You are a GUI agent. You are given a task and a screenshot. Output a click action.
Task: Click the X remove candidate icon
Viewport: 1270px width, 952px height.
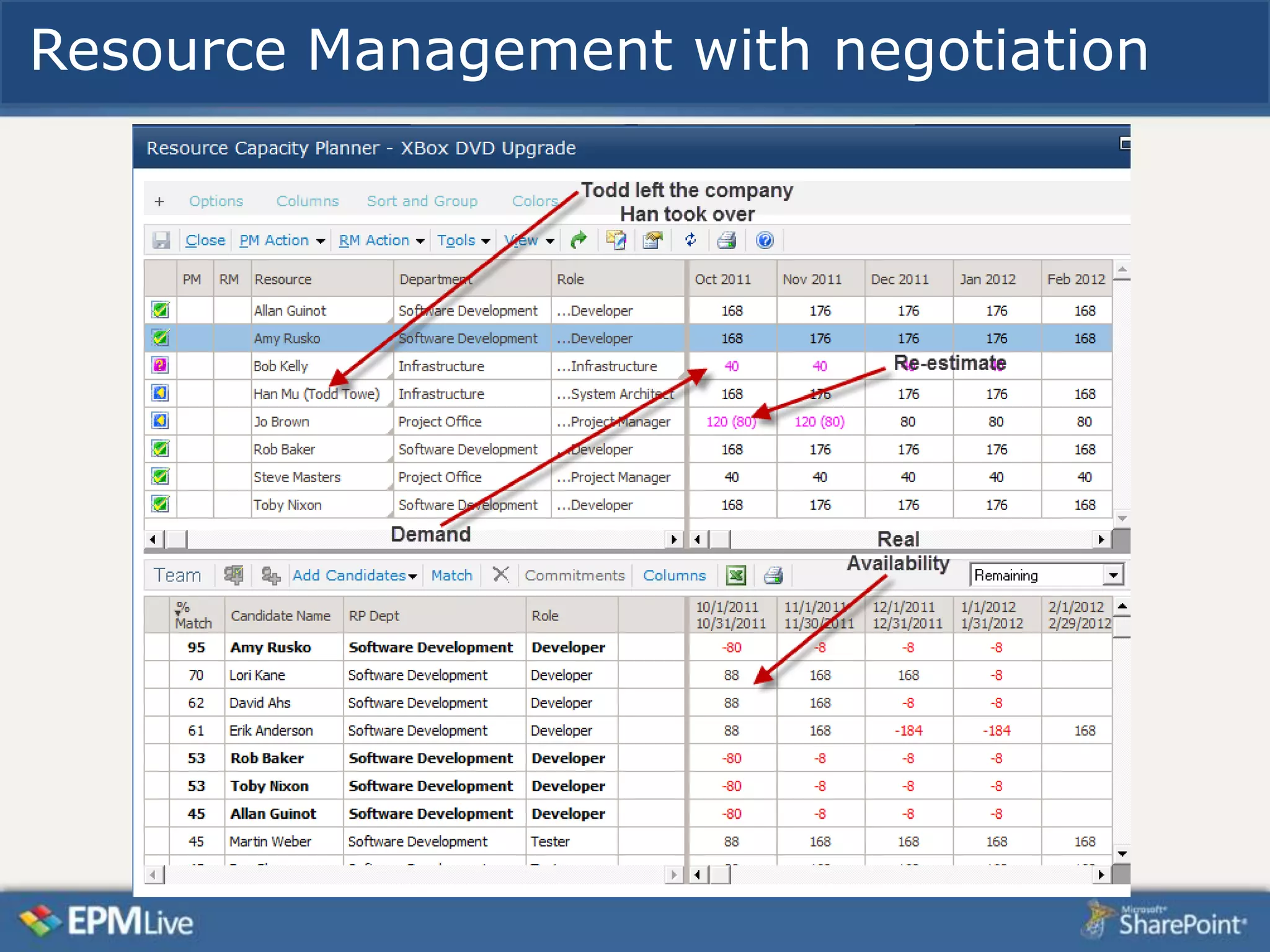click(x=500, y=575)
